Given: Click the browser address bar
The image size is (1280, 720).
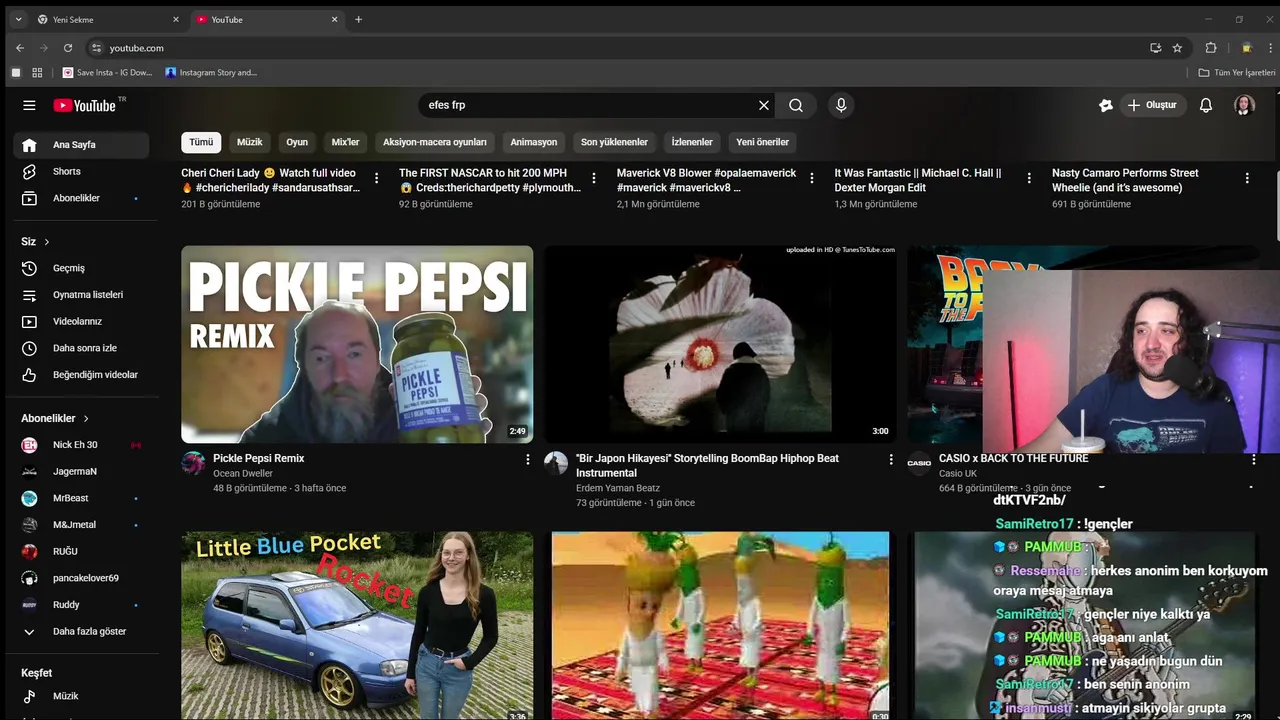Looking at the screenshot, I should [x=620, y=48].
